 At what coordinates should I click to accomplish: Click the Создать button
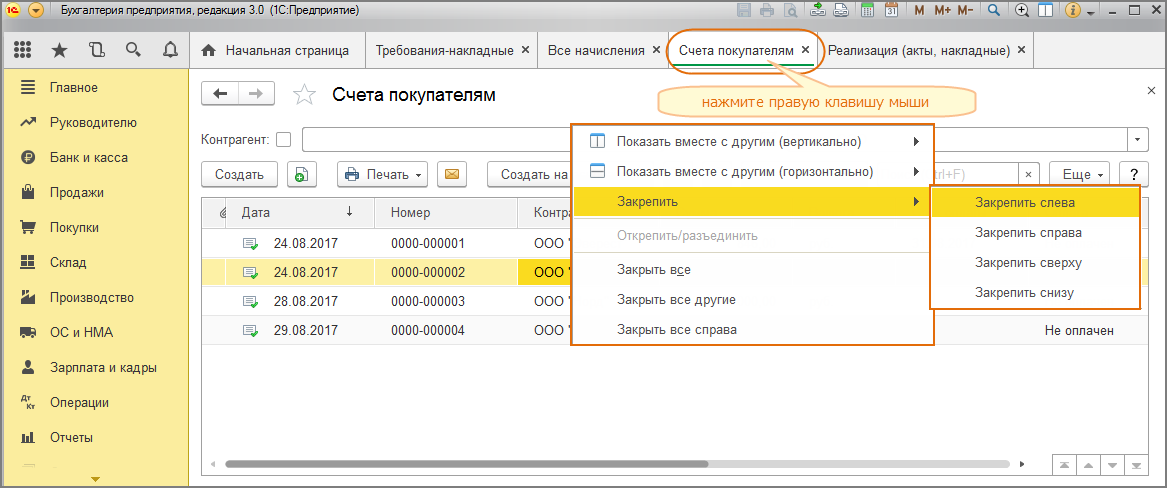pyautogui.click(x=239, y=175)
